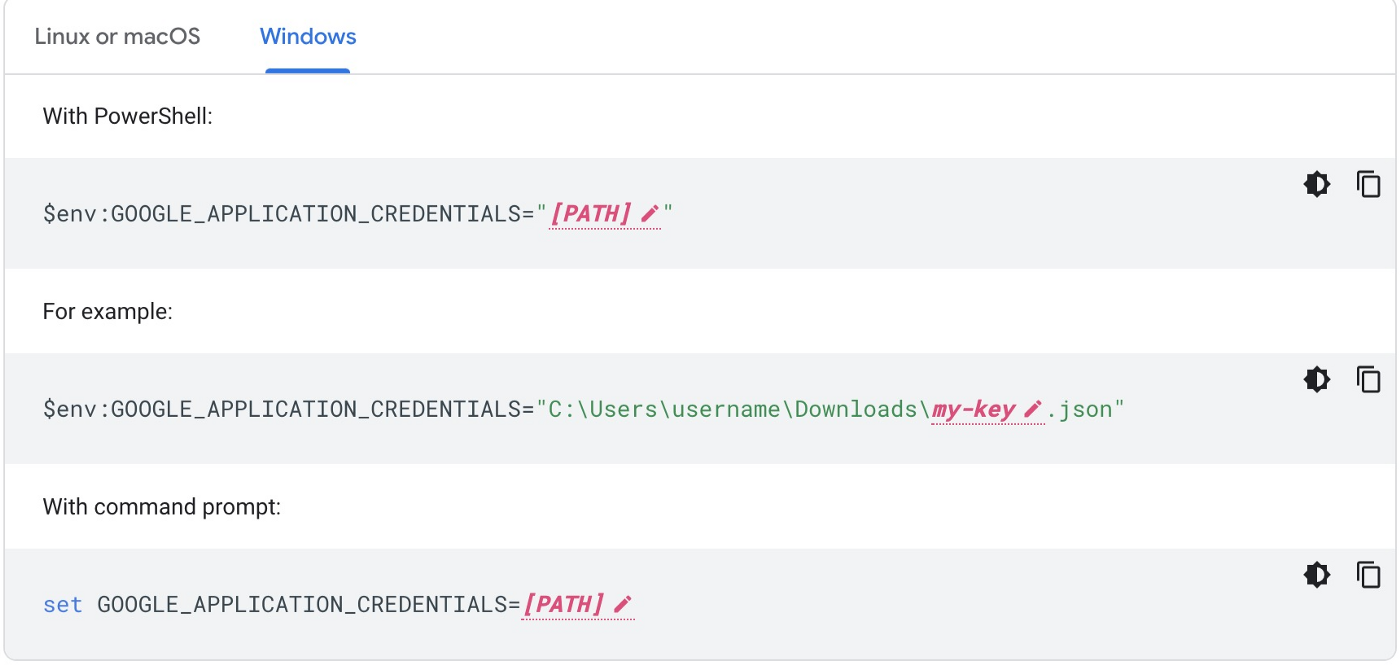Select the Windows tab
This screenshot has width=1400, height=669.
coord(308,37)
